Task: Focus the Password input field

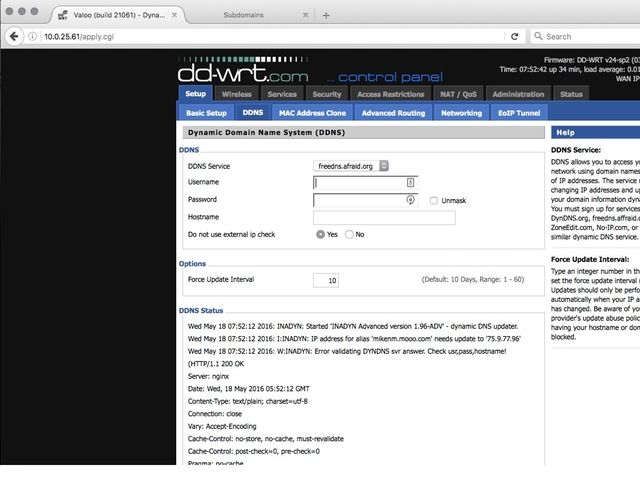Action: pyautogui.click(x=365, y=200)
